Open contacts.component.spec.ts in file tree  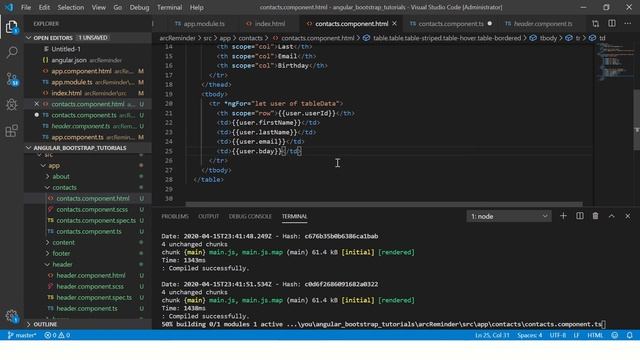[x=96, y=220]
